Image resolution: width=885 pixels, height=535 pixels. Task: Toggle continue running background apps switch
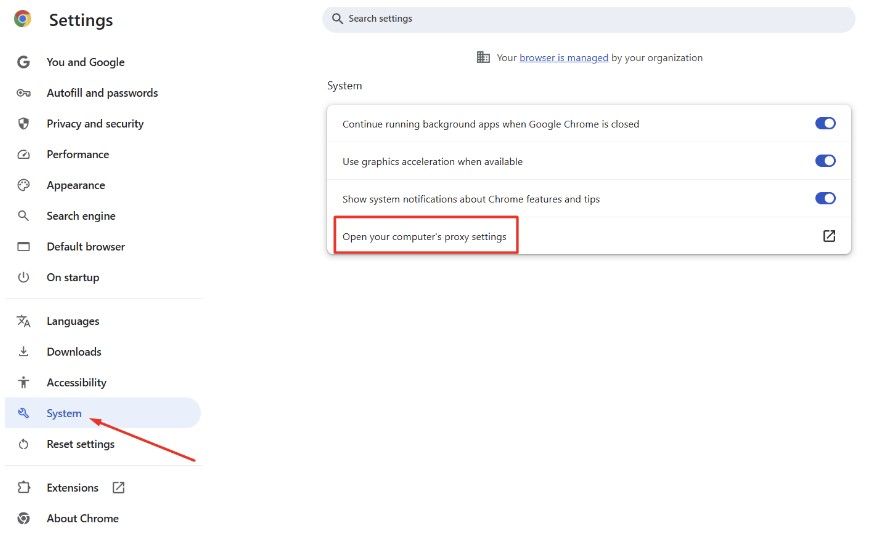coord(825,123)
